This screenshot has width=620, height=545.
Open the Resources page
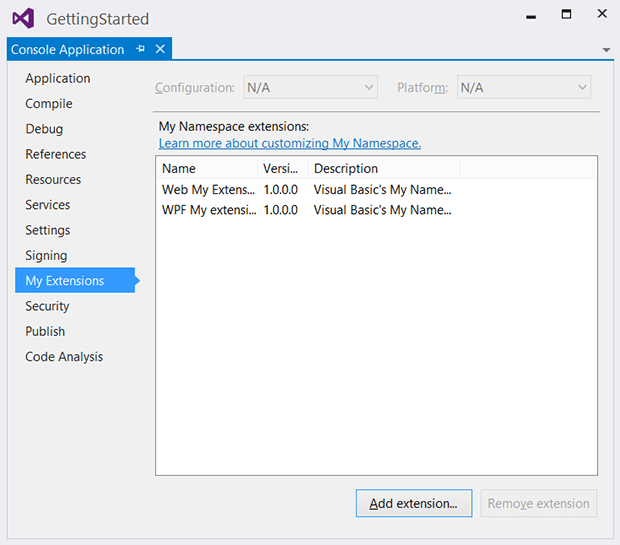coord(53,180)
